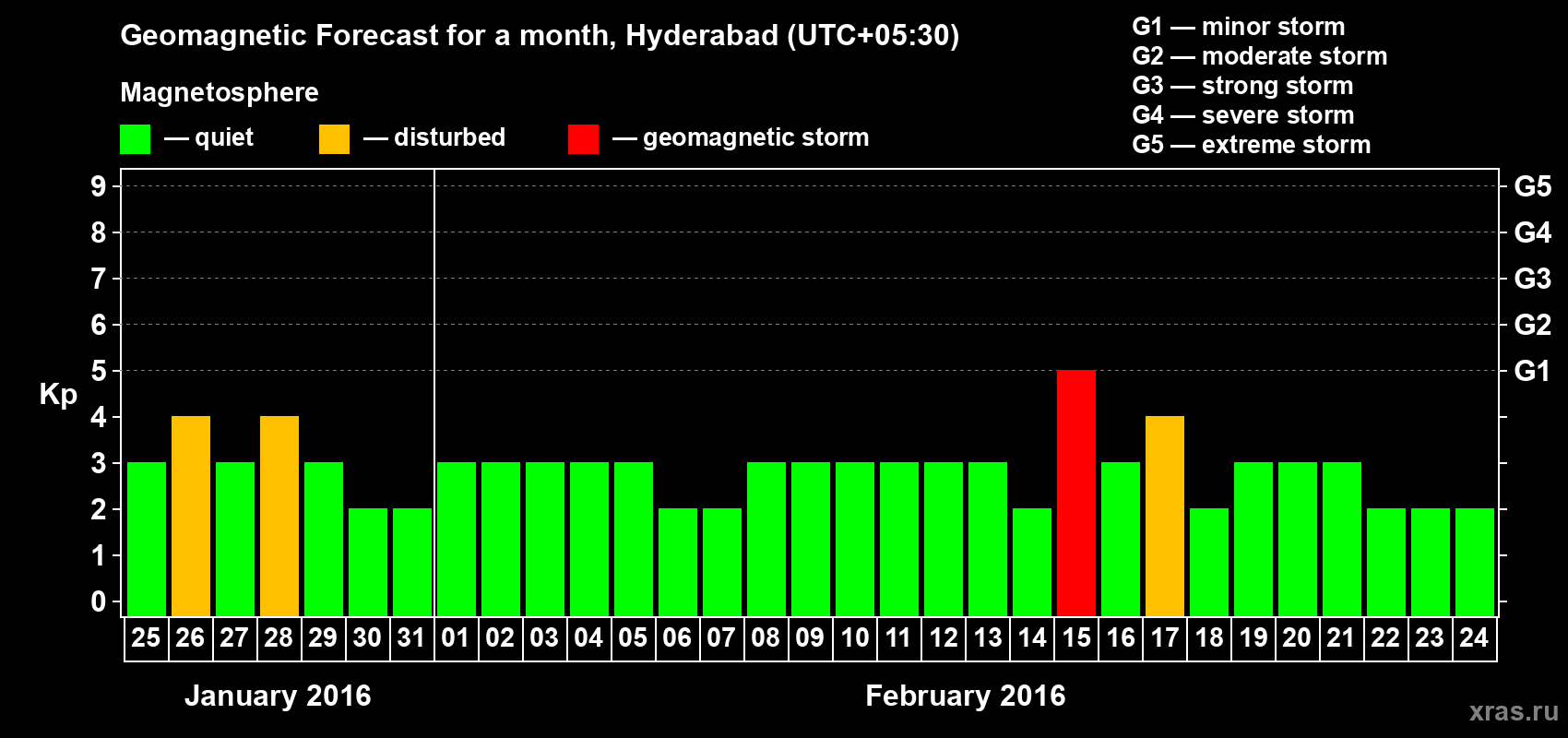The height and width of the screenshot is (738, 1568).
Task: Click the 'G2 — moderate storm' legend text
Action: 1260,56
